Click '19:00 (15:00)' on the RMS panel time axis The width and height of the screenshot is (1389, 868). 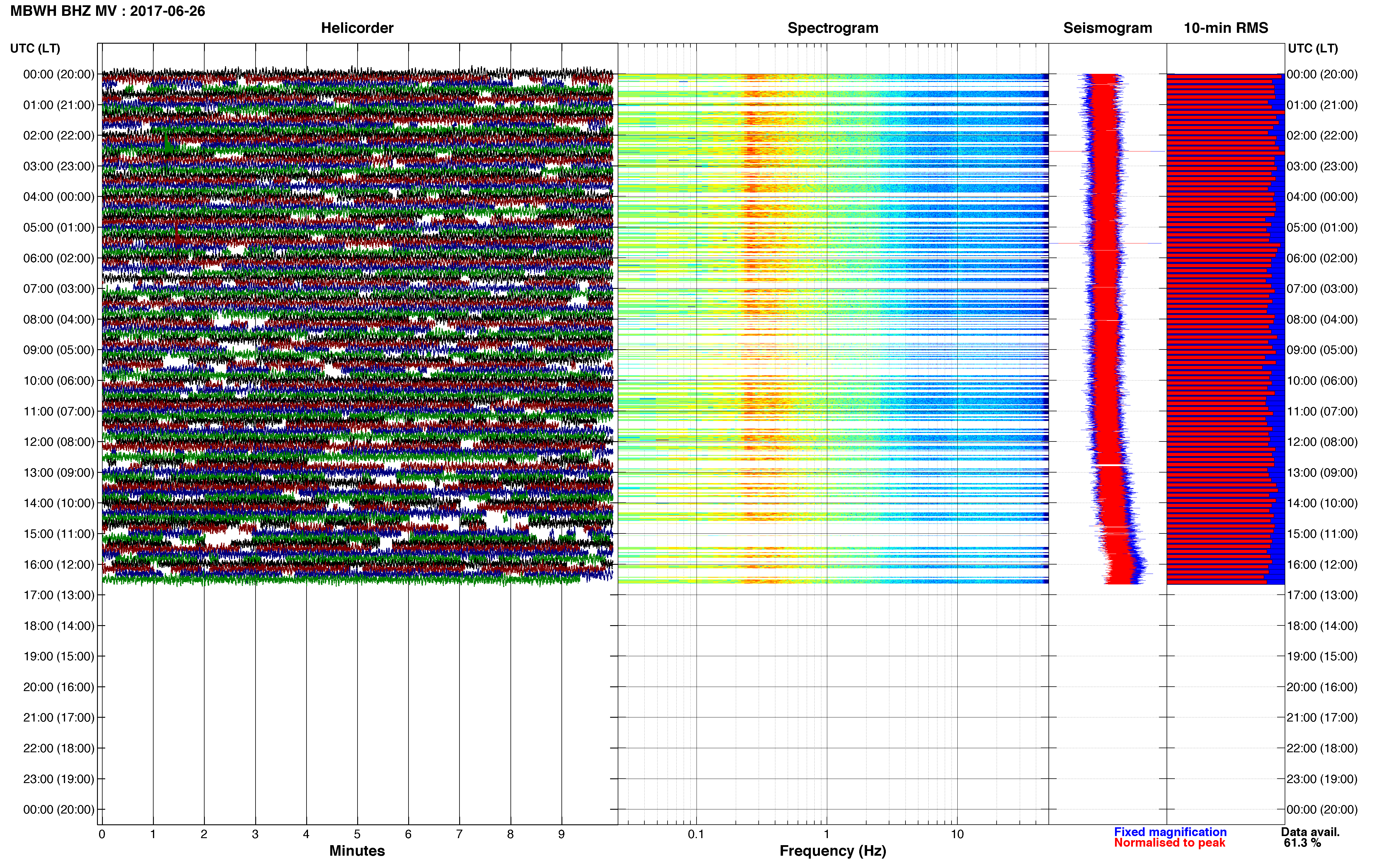tap(1322, 656)
